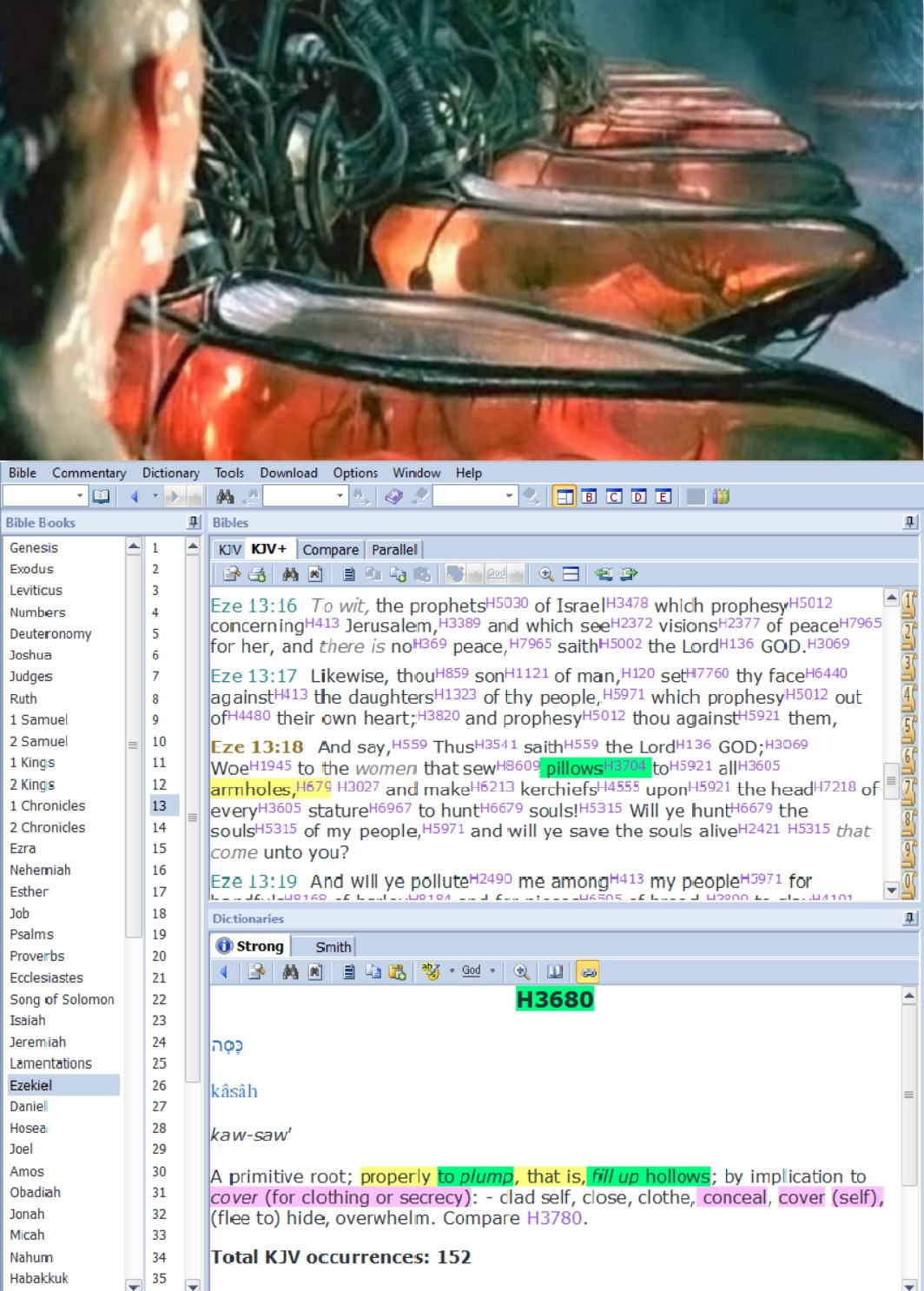
Task: Open the search combo dropdown on main toolbar
Action: 340,496
